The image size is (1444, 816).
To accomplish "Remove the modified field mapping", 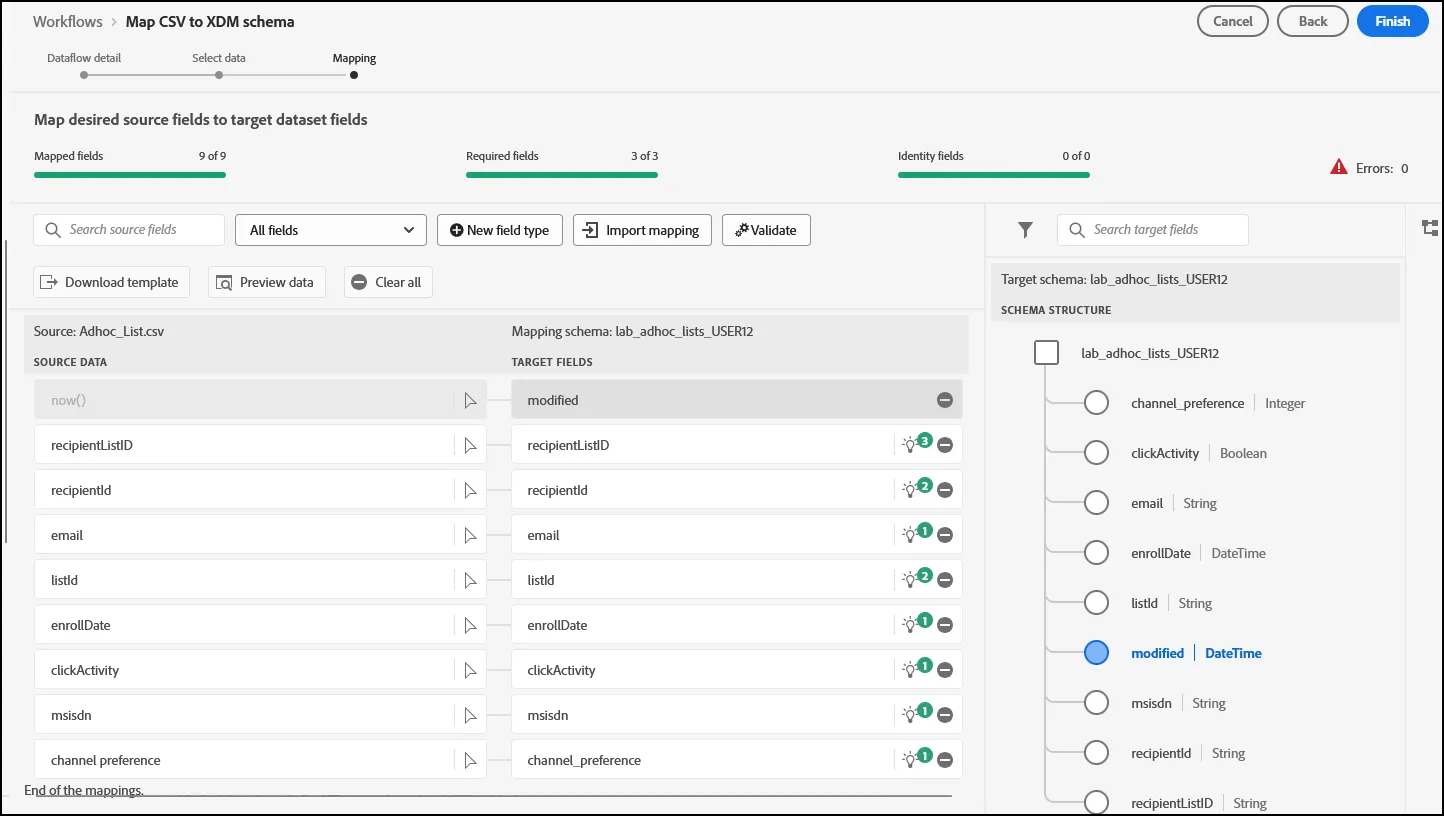I will [945, 400].
